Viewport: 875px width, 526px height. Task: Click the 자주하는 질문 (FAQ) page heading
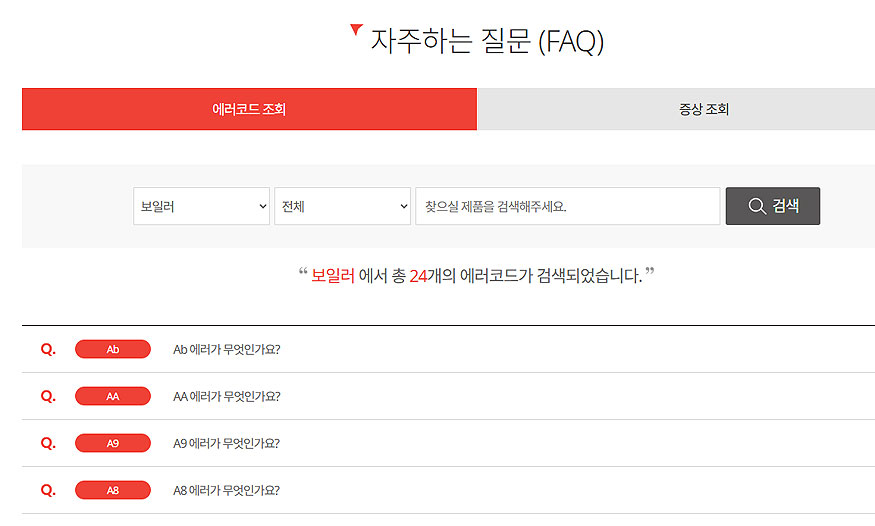click(x=487, y=42)
